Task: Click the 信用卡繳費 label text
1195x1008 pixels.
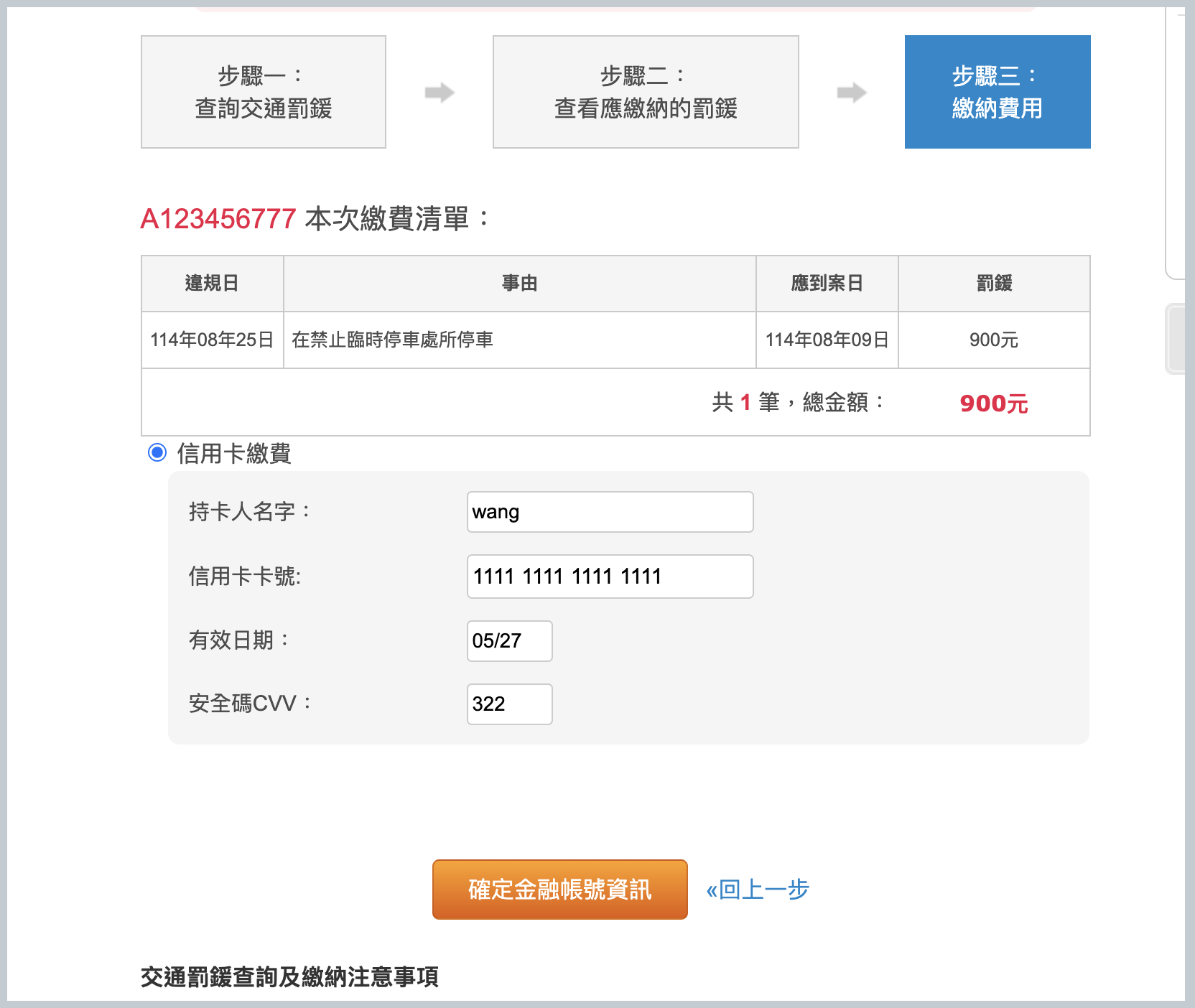Action: (233, 454)
